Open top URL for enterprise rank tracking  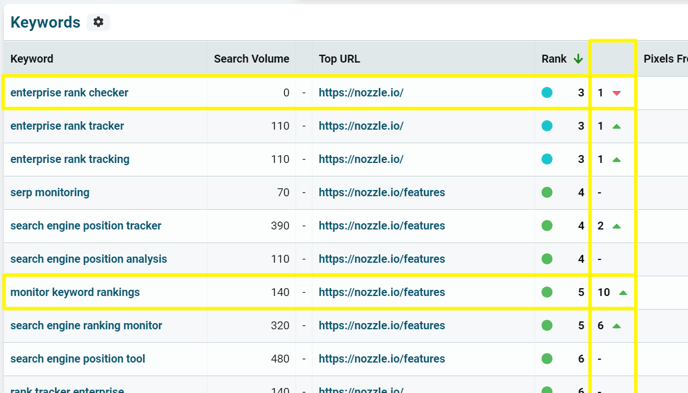(361, 159)
